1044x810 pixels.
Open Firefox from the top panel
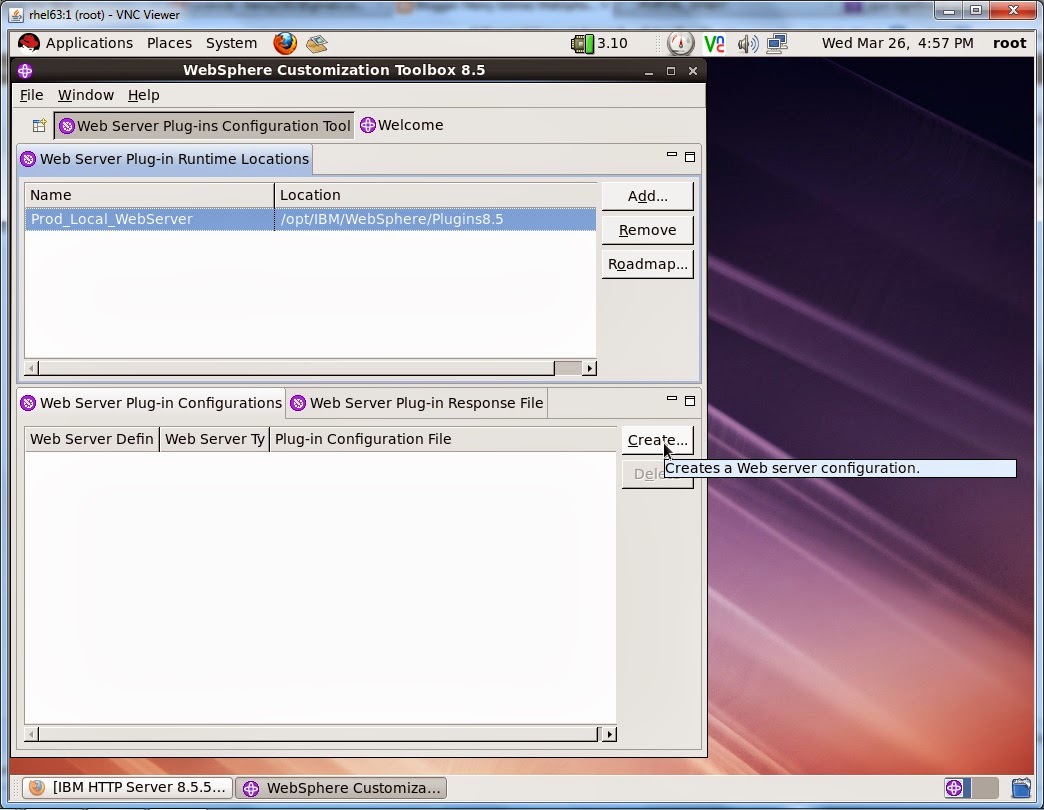tap(284, 43)
